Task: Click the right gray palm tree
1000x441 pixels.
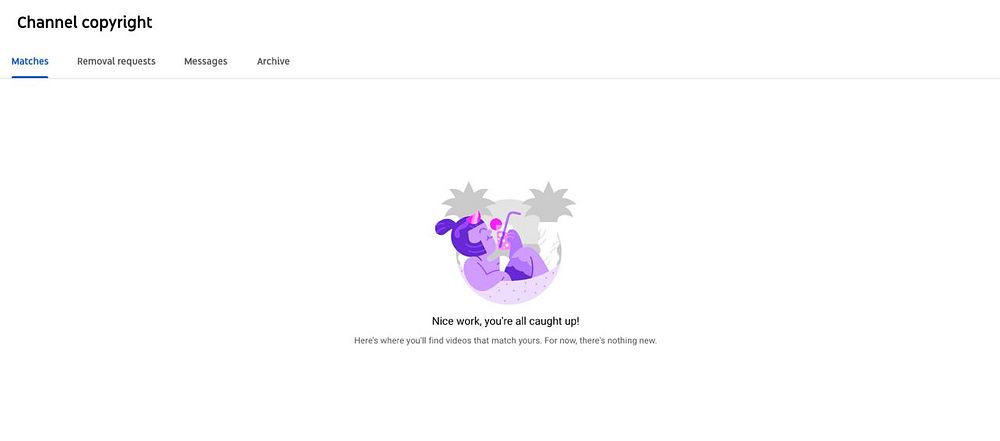Action: tap(548, 200)
